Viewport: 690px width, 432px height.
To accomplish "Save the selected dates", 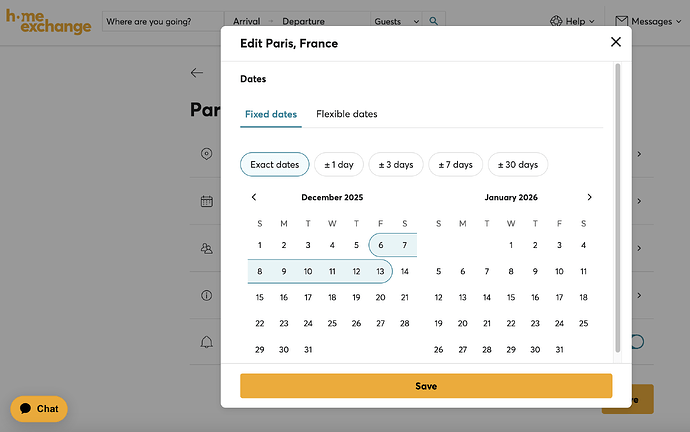I will click(x=426, y=386).
